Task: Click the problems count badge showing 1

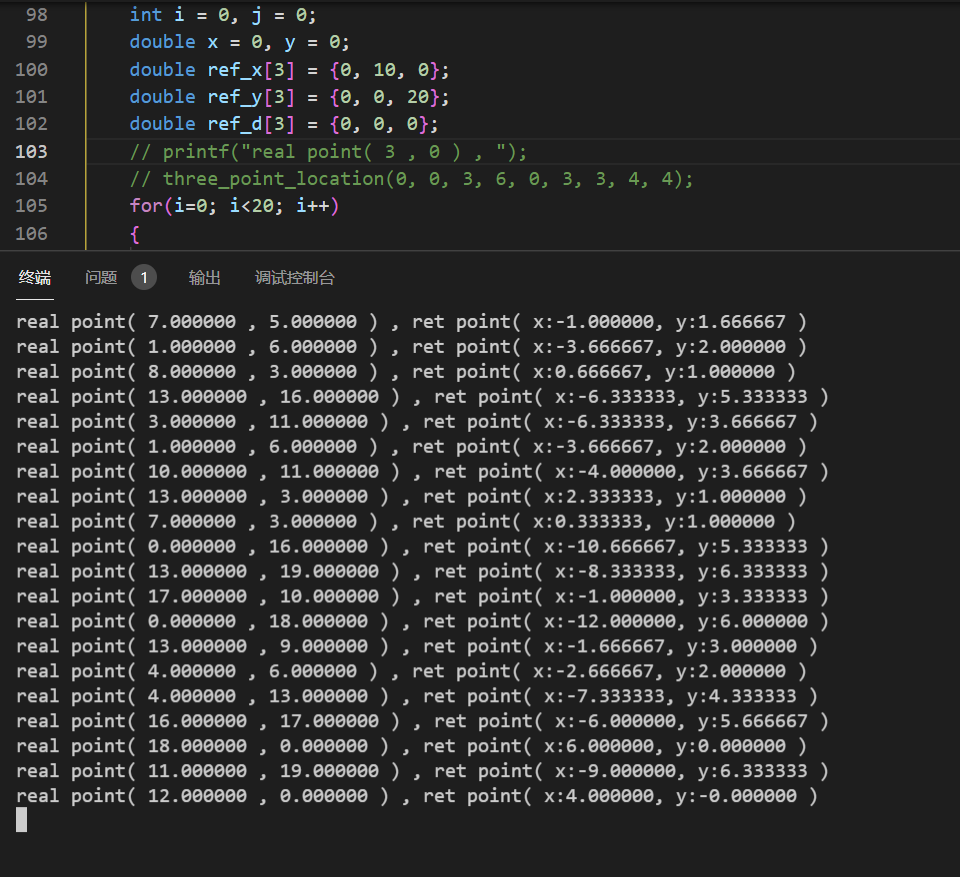Action: pos(144,278)
